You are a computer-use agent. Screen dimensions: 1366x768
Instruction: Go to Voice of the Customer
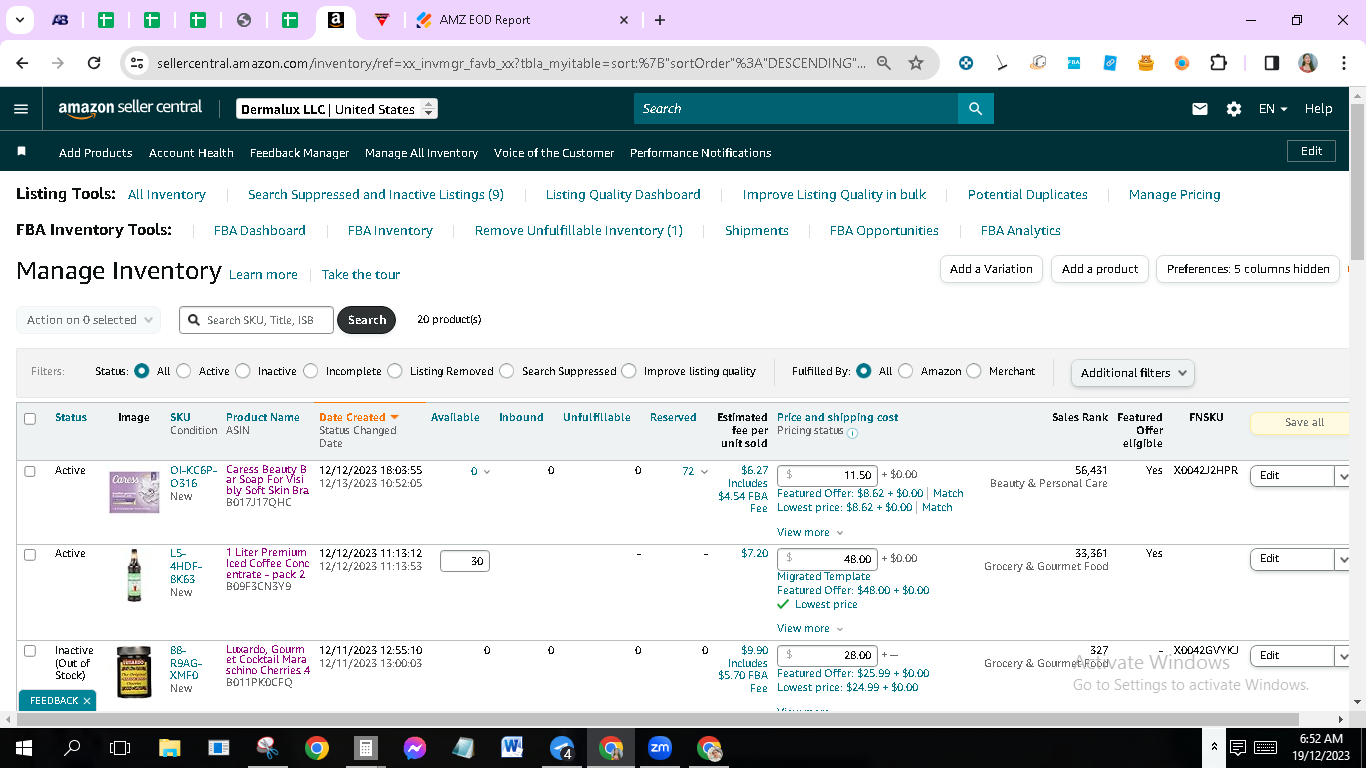pos(554,153)
